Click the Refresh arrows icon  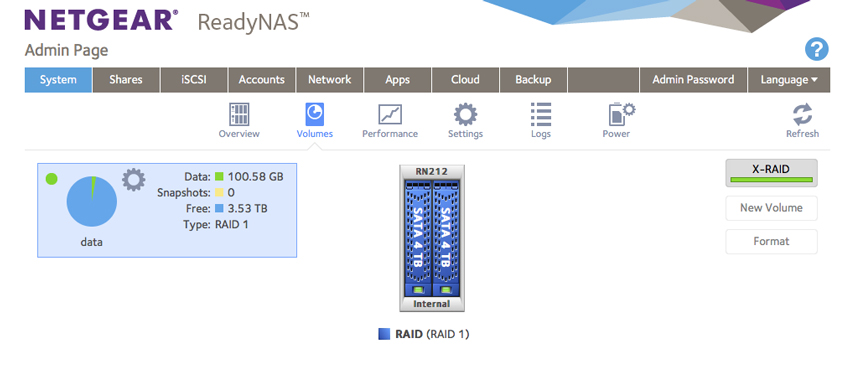pos(802,114)
